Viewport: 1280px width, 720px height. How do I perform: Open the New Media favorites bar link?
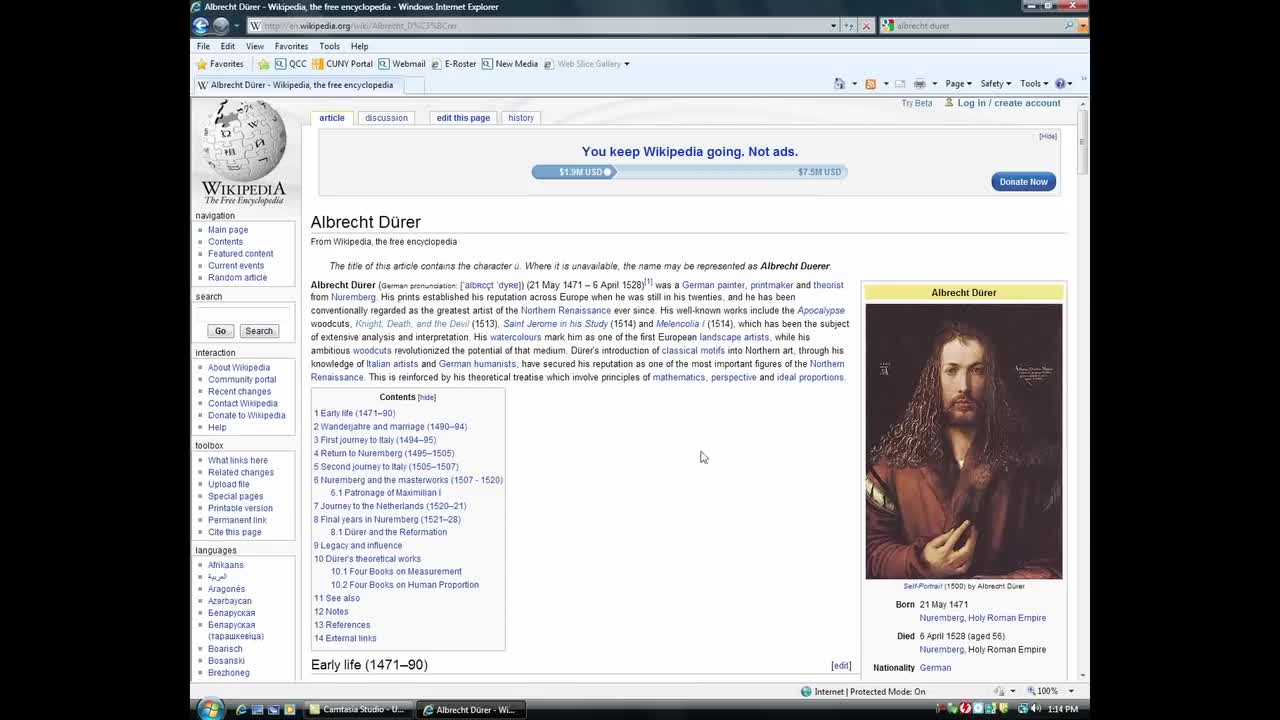pos(510,64)
